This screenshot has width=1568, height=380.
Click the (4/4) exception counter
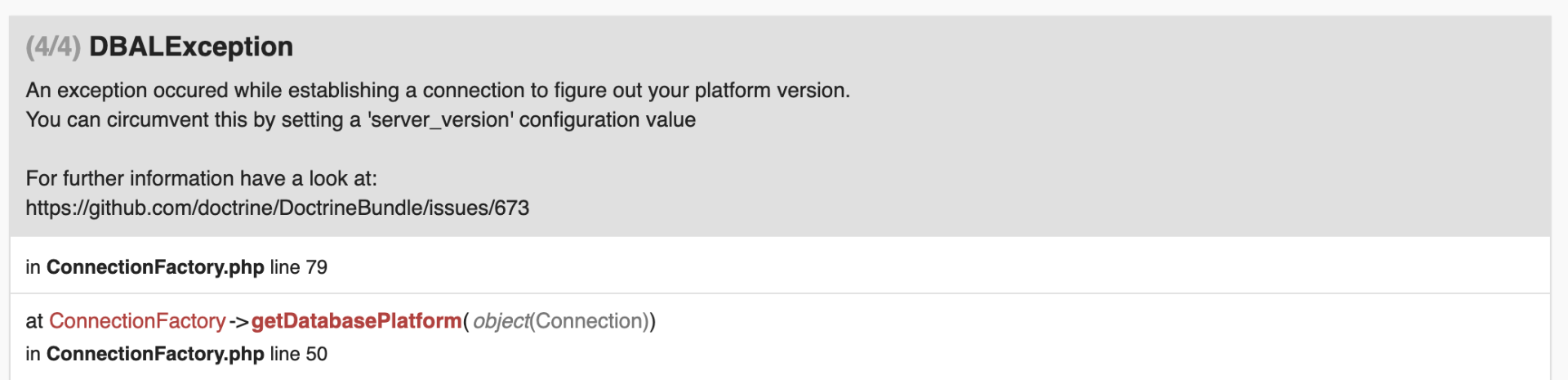[53, 47]
